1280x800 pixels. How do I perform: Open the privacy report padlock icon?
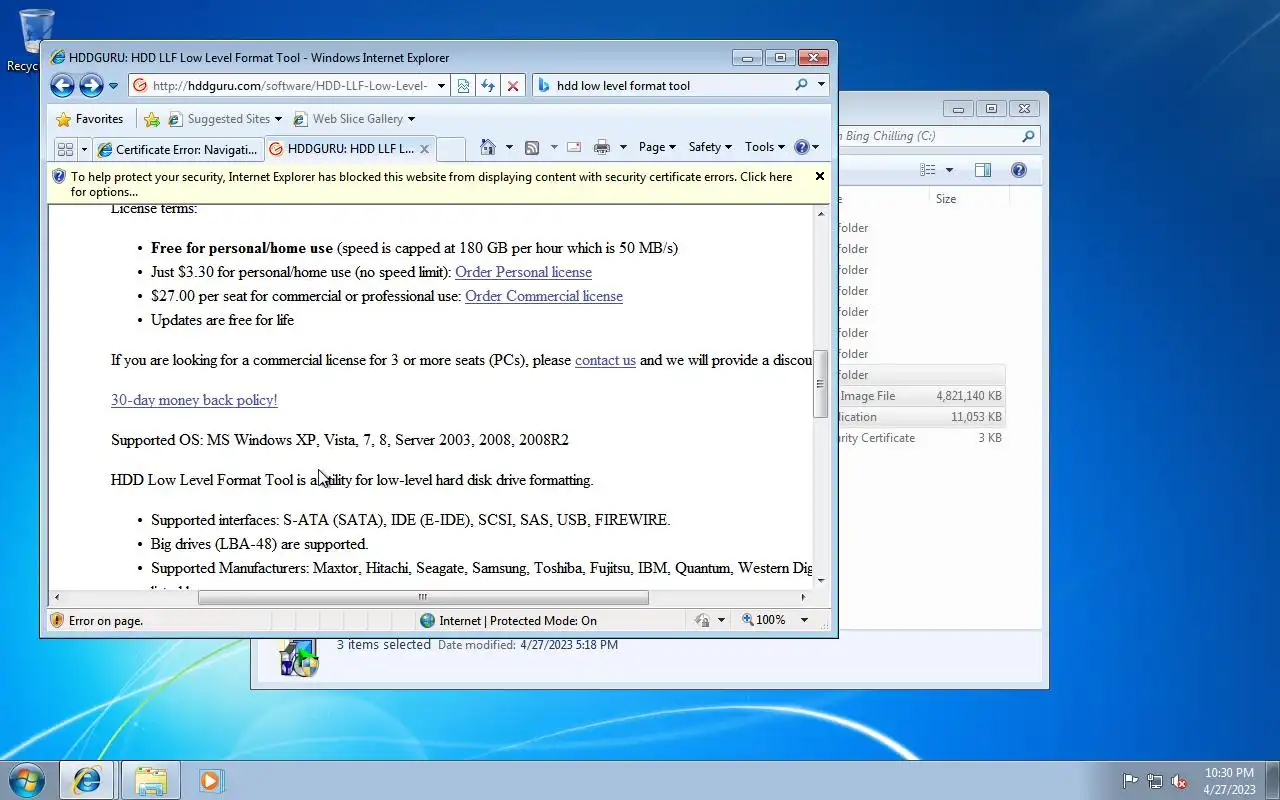pos(703,621)
